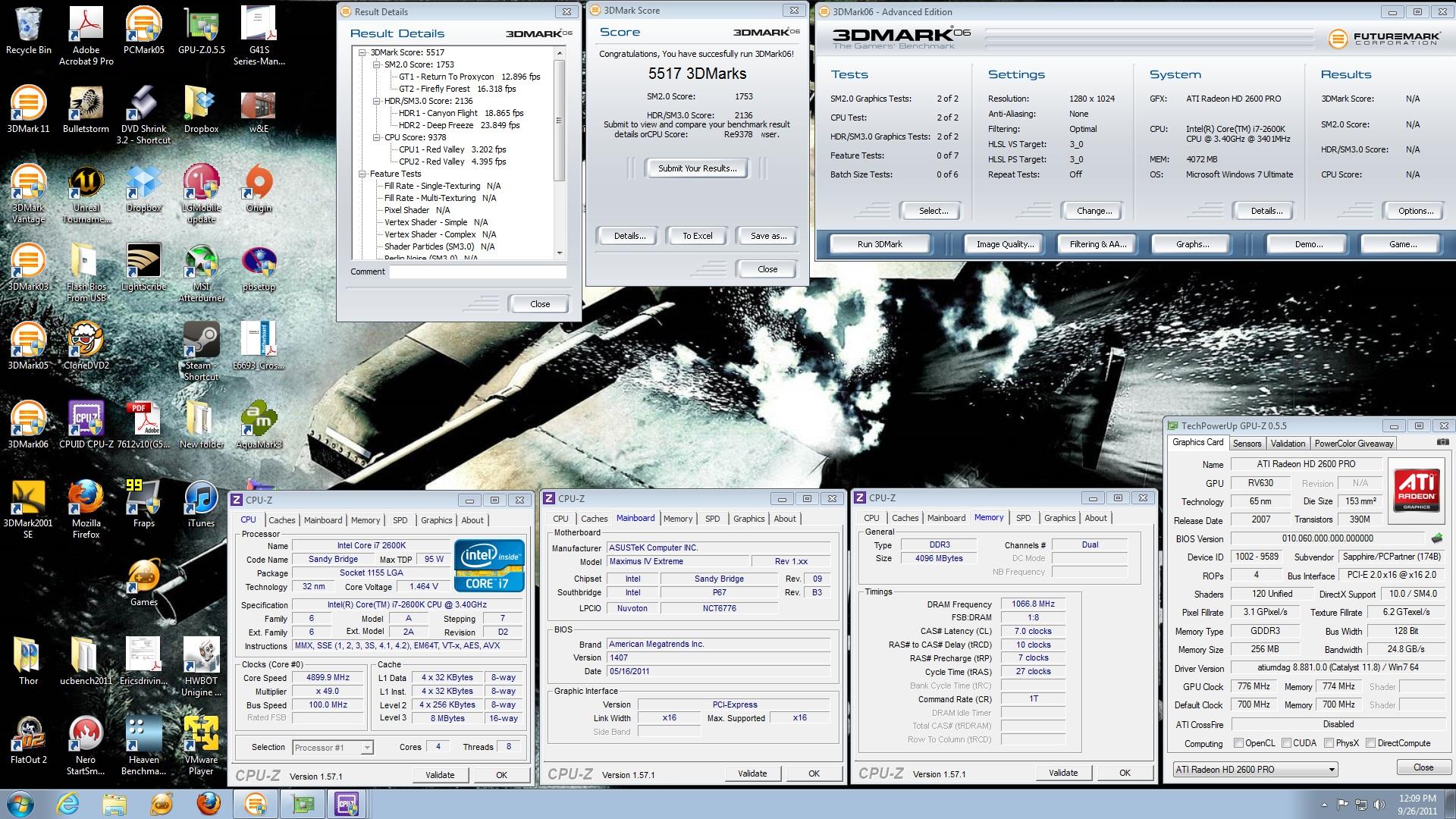Click the Comment input field
The height and width of the screenshot is (819, 1456).
478,271
